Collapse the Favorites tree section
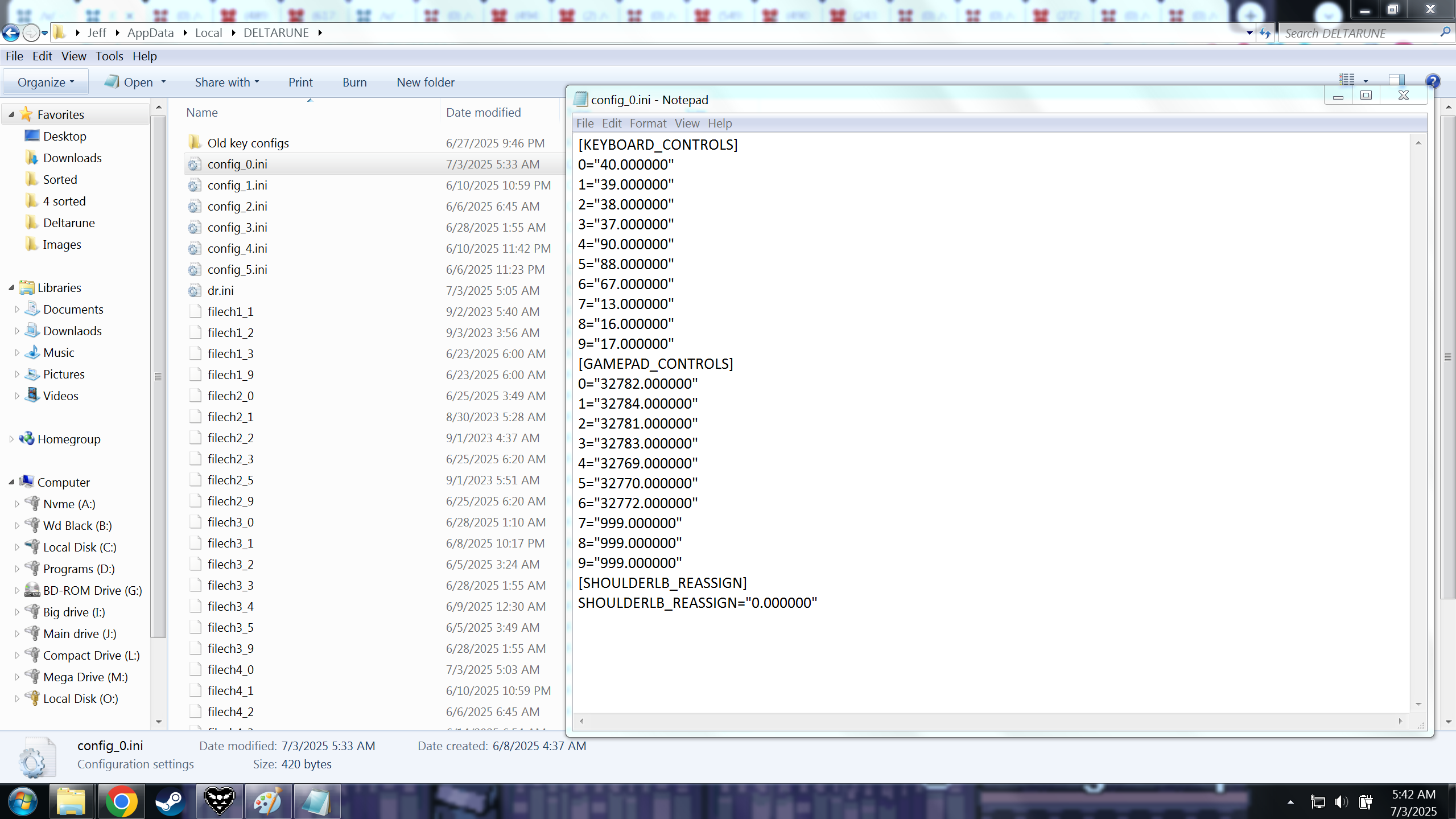The width and height of the screenshot is (1456, 819). click(11, 114)
